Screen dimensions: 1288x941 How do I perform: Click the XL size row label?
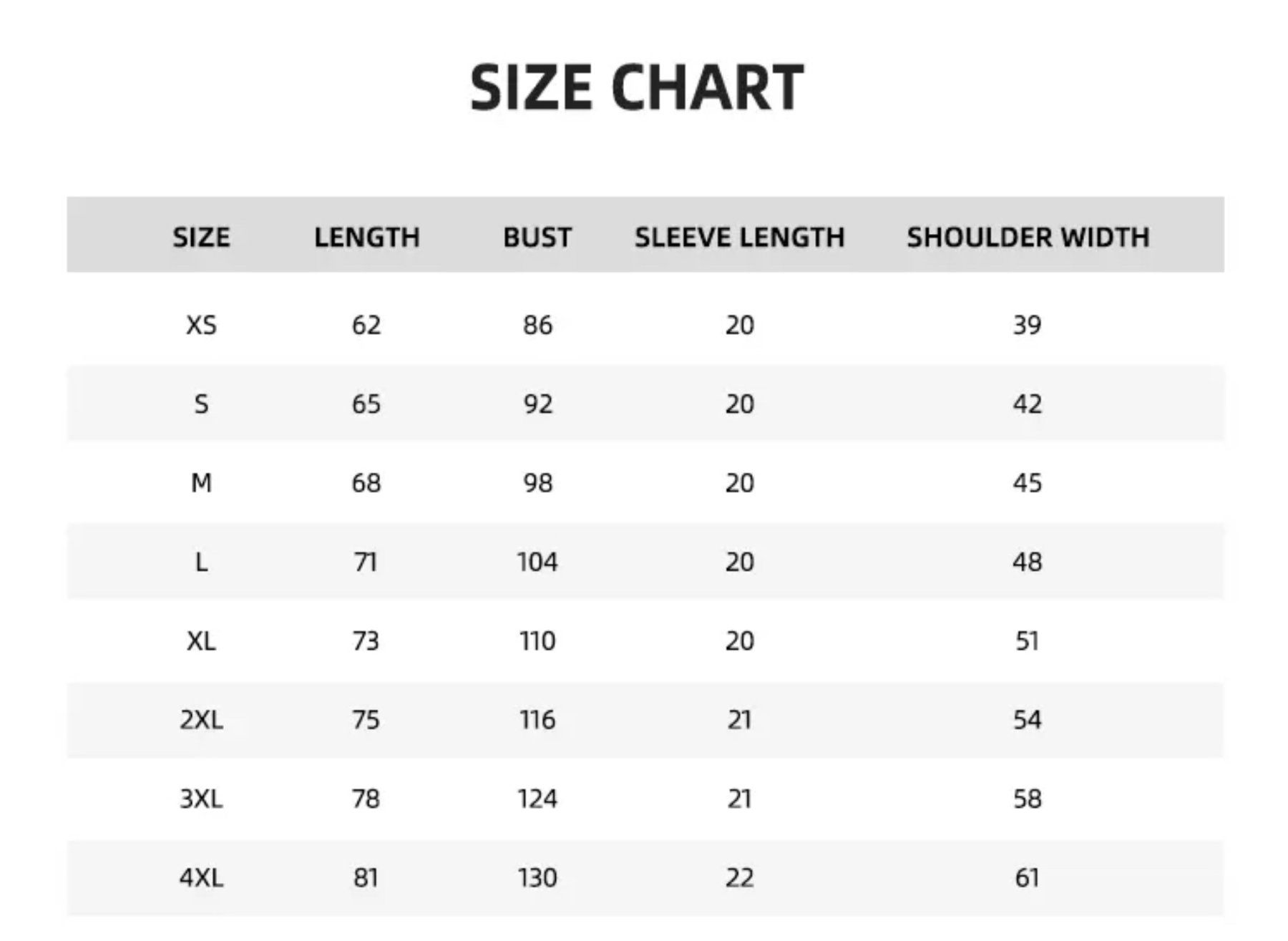pos(201,641)
